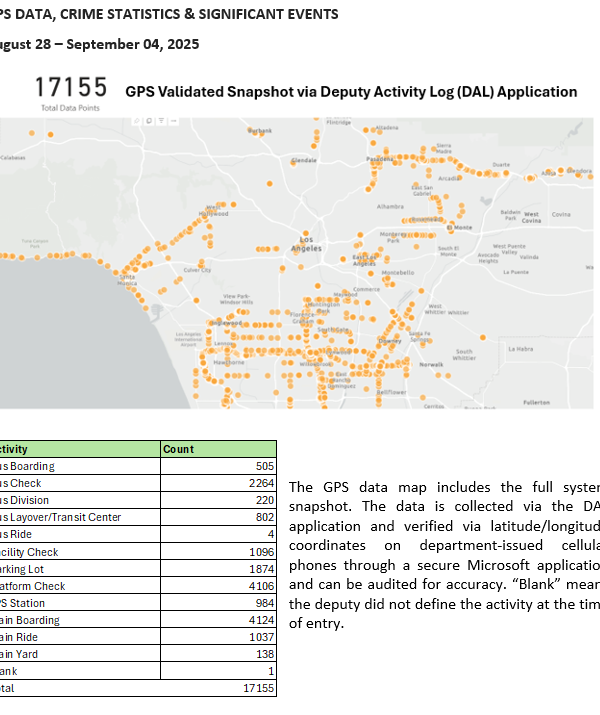Select the Platform Check count cell 4106

tap(257, 586)
